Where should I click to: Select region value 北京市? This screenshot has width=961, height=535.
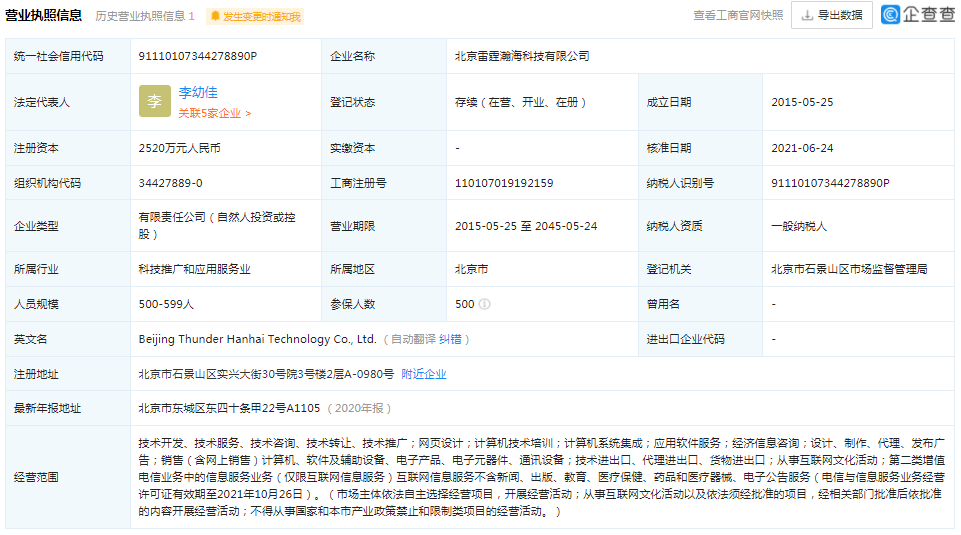[x=471, y=269]
